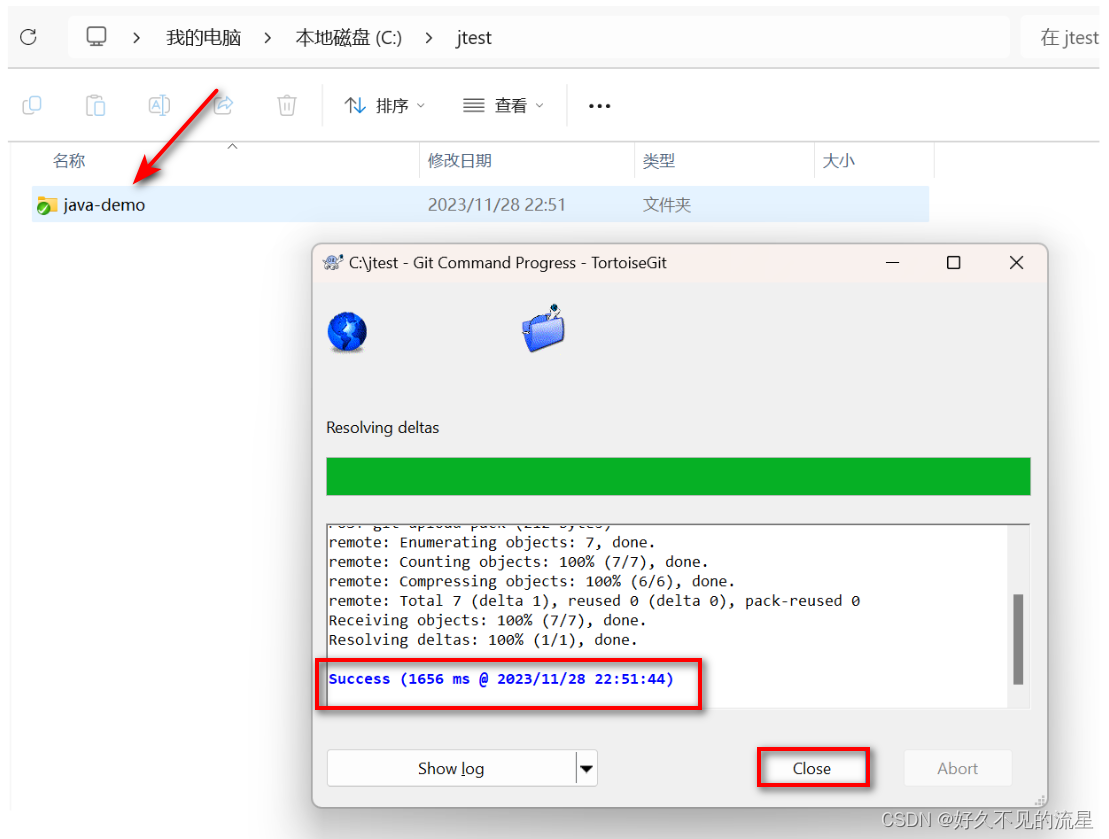Image resolution: width=1109 pixels, height=839 pixels.
Task: Click the java-demo folder icon
Action: point(47,205)
